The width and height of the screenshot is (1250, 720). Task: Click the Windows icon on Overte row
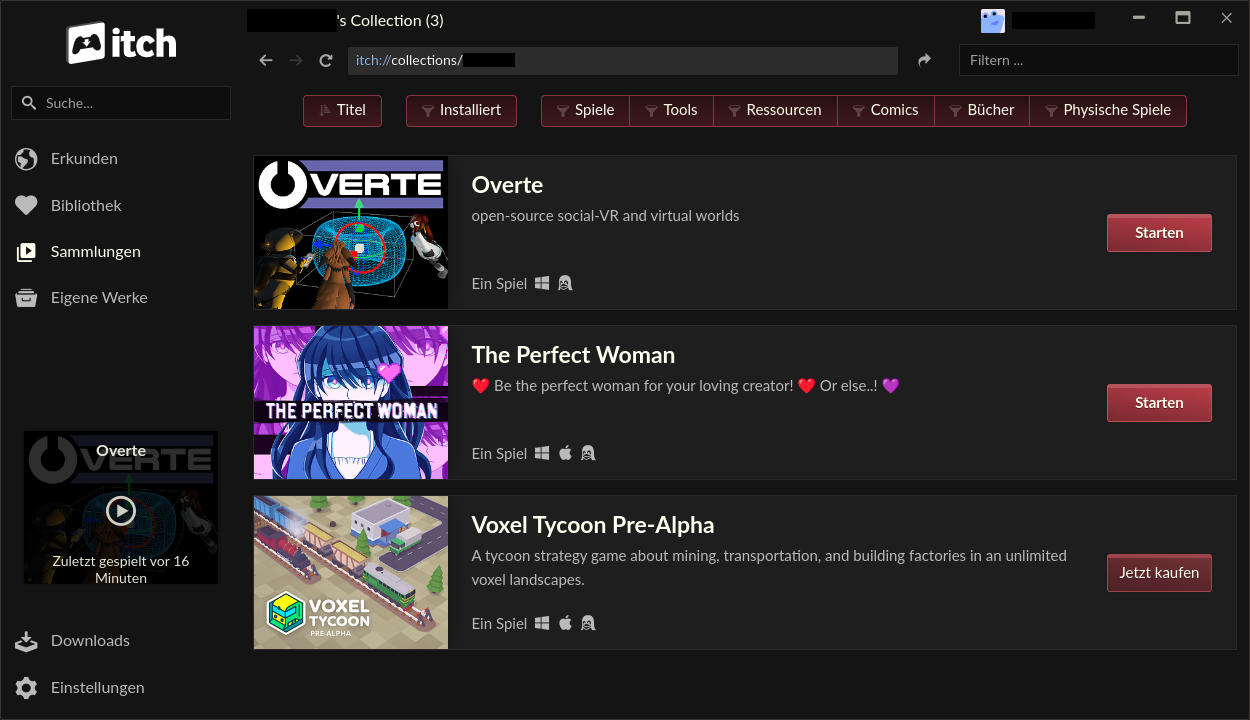click(542, 283)
